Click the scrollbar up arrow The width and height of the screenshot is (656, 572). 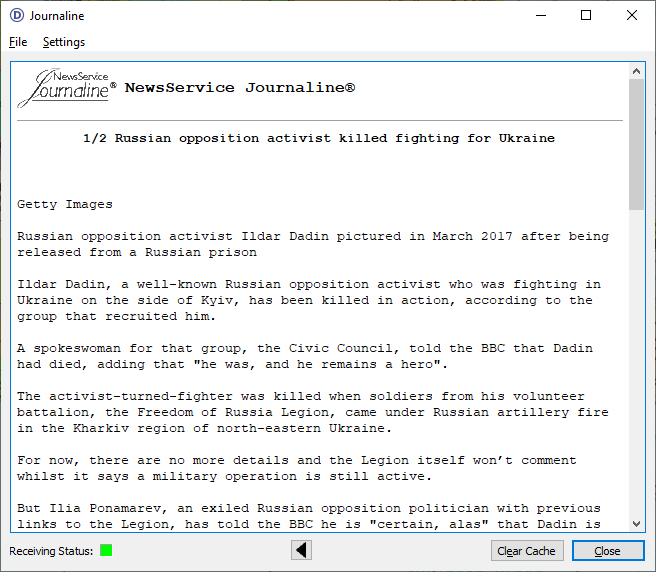pyautogui.click(x=636, y=71)
